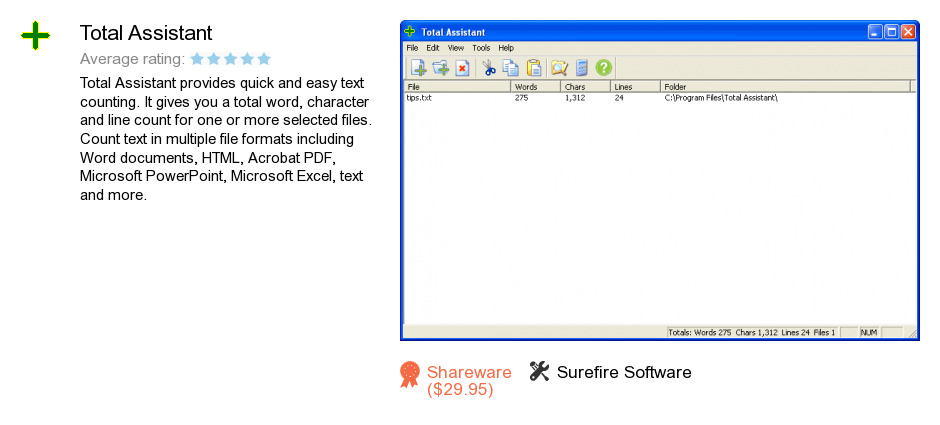Click the folder search magnifier icon
Viewport: 940px width, 425px height.
point(559,68)
